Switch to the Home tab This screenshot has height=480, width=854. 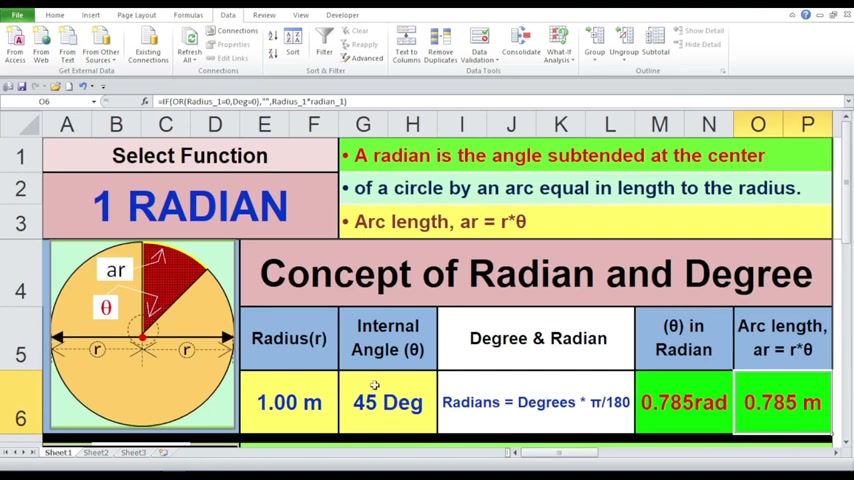[54, 15]
